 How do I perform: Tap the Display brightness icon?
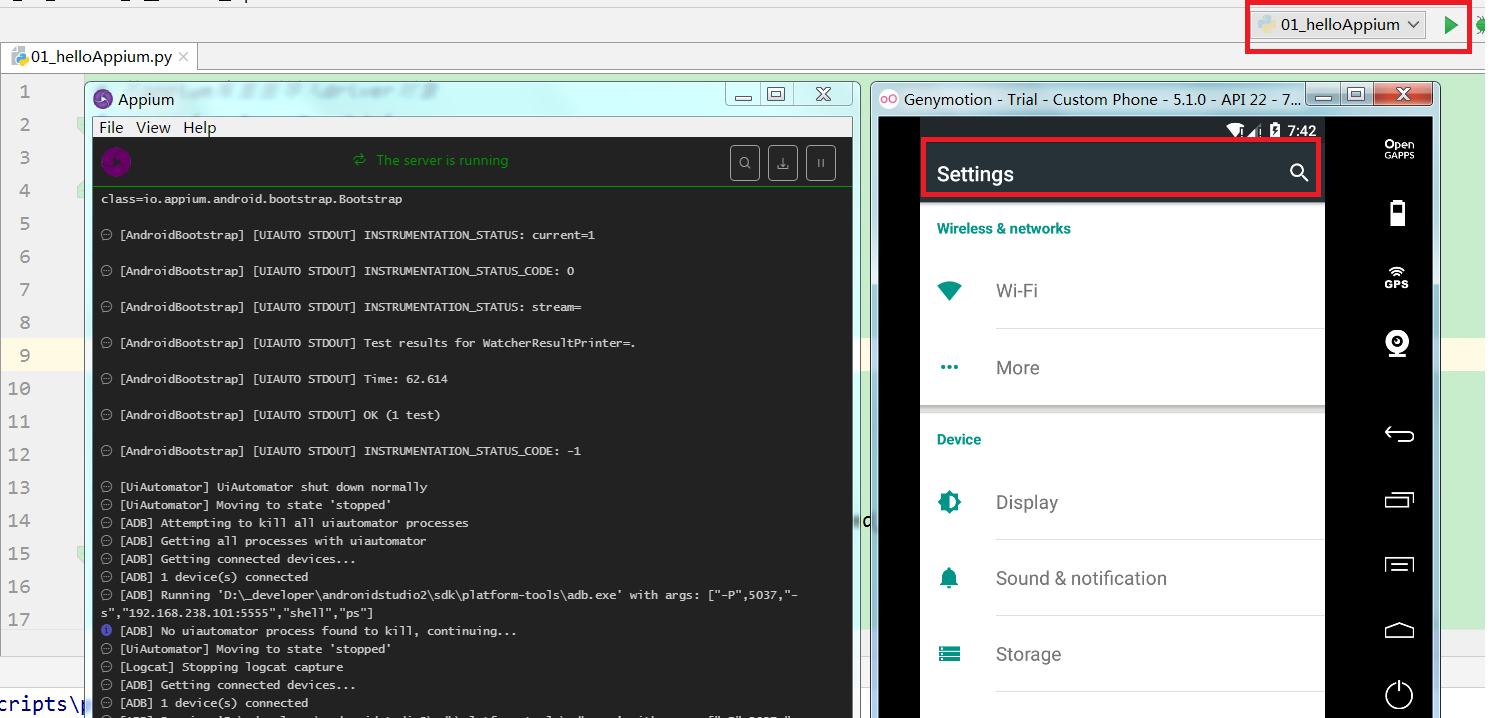[x=949, y=502]
